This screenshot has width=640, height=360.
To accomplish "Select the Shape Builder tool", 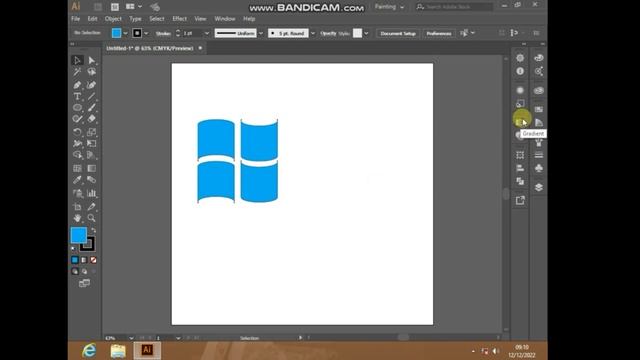I will point(77,155).
